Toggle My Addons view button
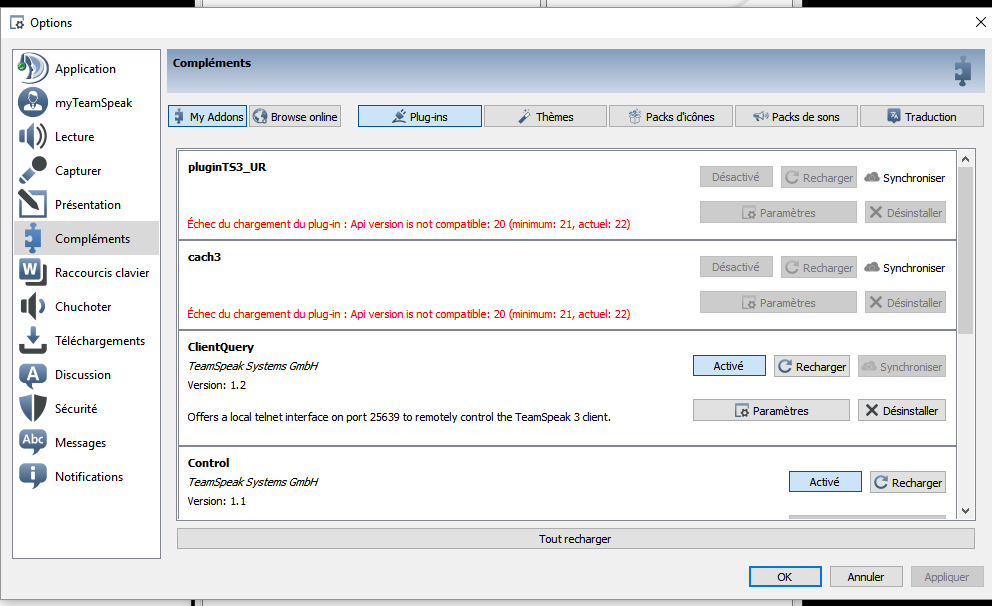 tap(208, 117)
